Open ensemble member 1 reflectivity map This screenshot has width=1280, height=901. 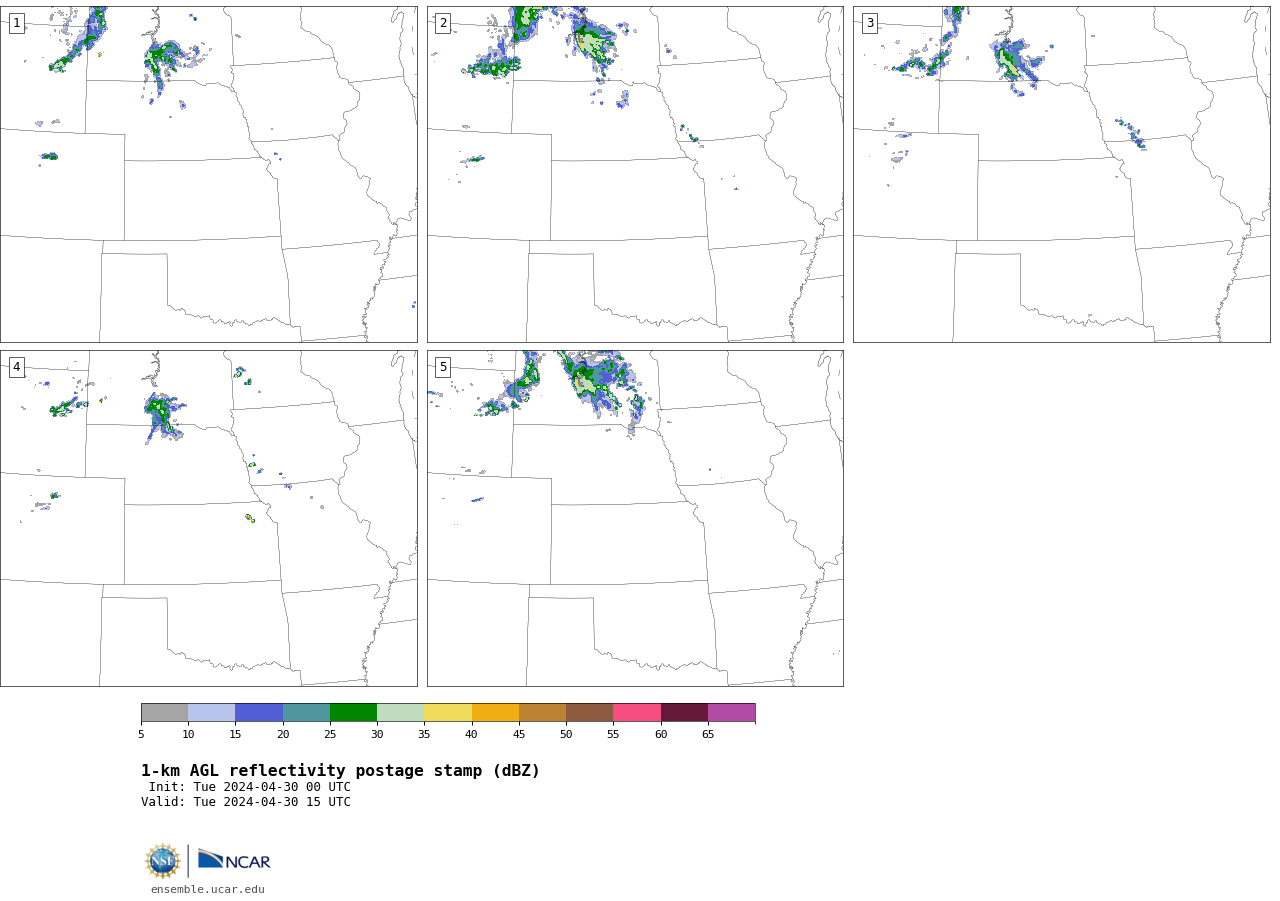coord(208,174)
